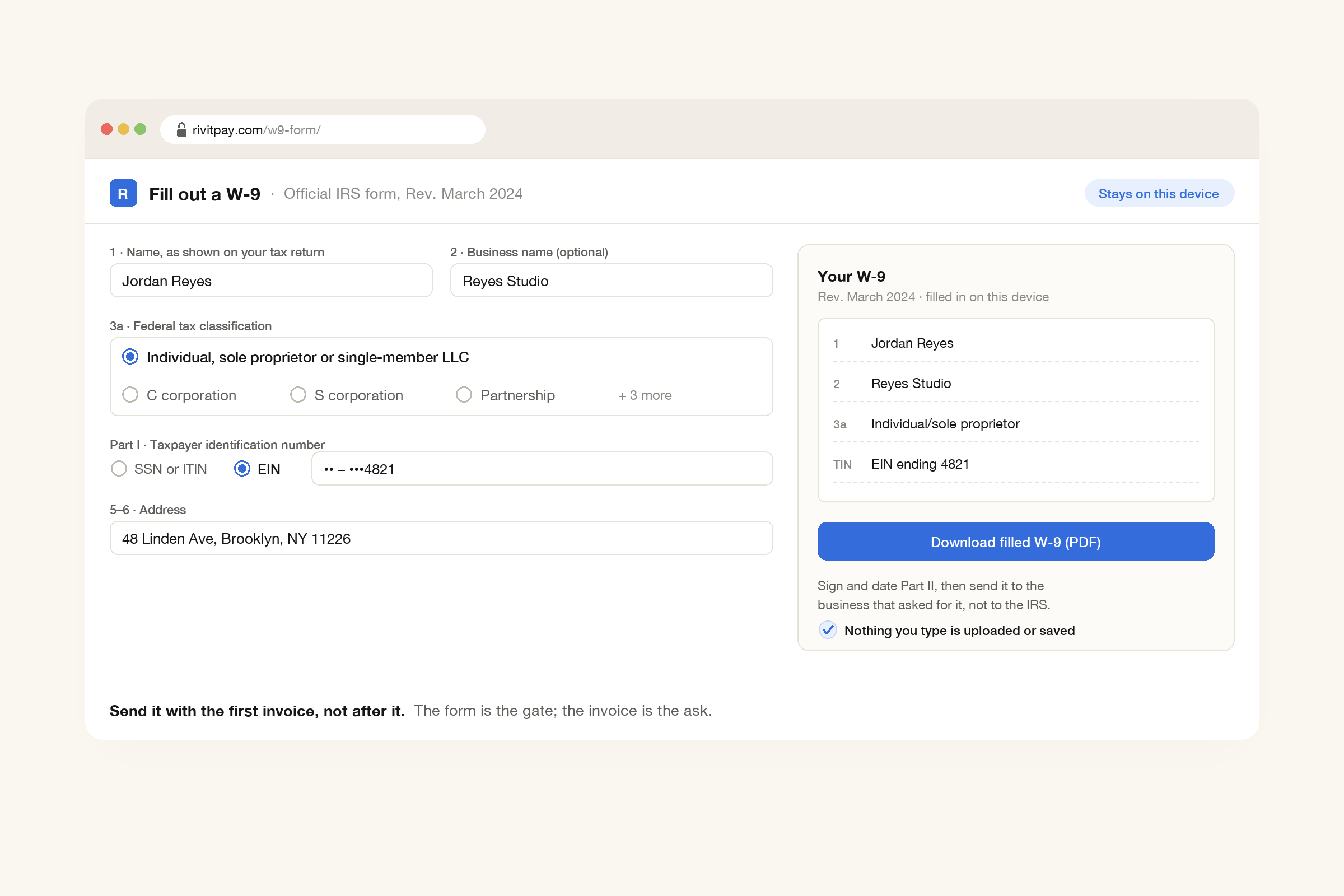Edit the address field 48 Linden Ave
1344x896 pixels.
click(441, 538)
